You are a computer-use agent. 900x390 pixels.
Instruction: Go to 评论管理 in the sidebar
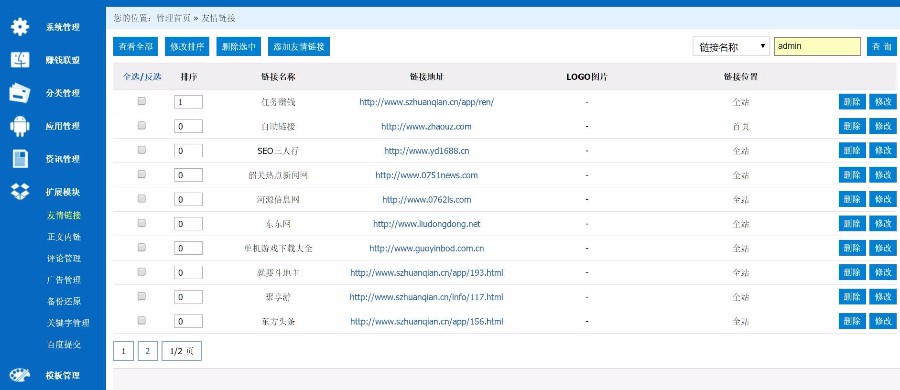64,258
